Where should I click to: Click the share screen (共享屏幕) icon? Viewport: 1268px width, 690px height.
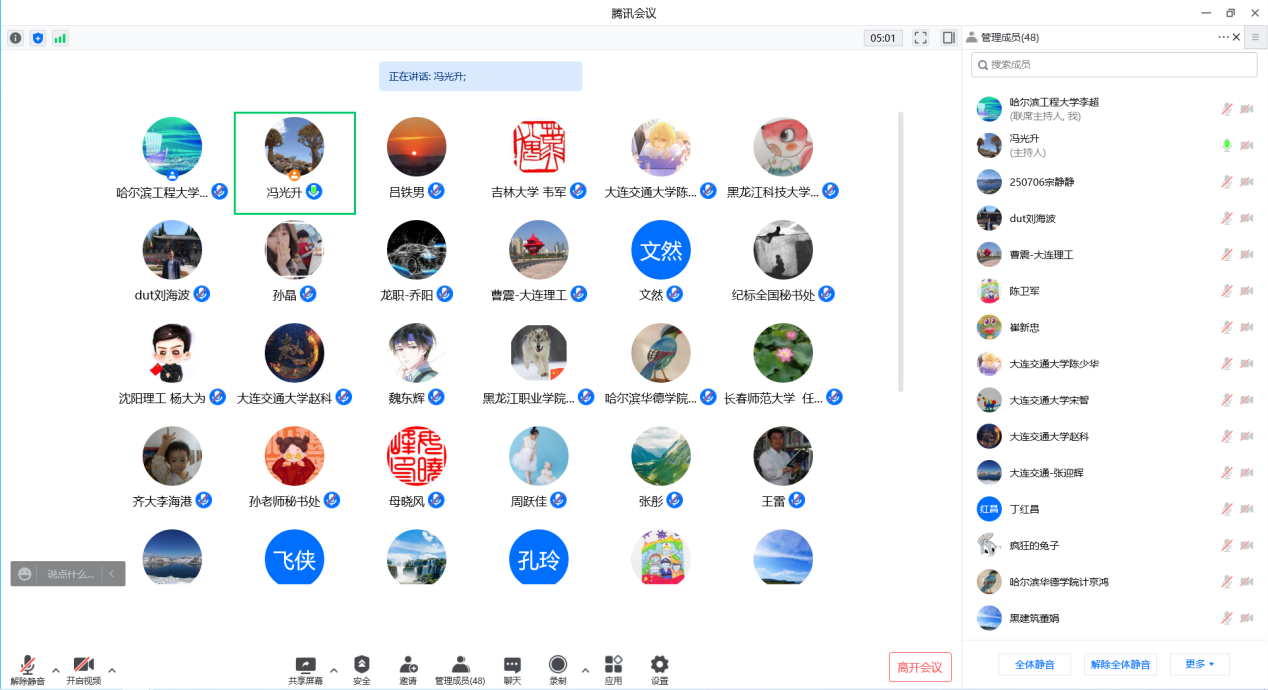[x=306, y=665]
